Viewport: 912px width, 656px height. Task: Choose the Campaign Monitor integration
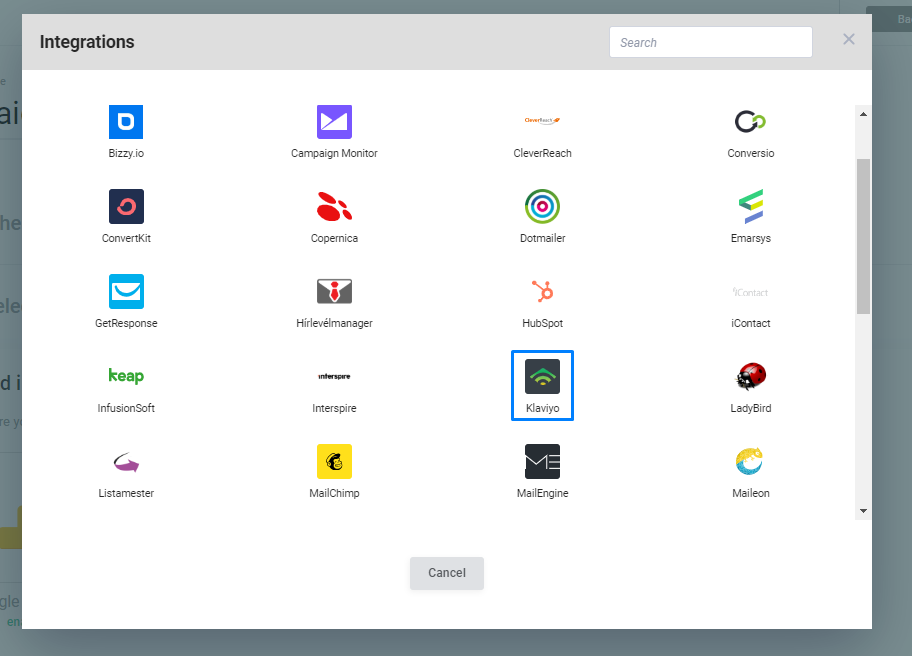[x=334, y=121]
